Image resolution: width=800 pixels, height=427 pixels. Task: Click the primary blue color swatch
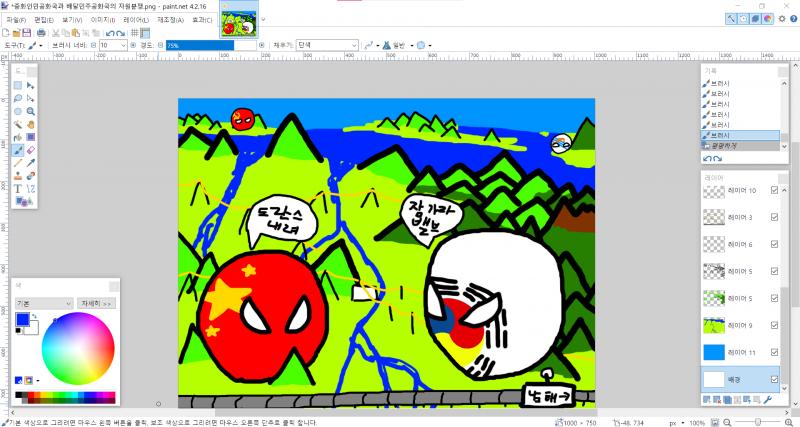(22, 320)
